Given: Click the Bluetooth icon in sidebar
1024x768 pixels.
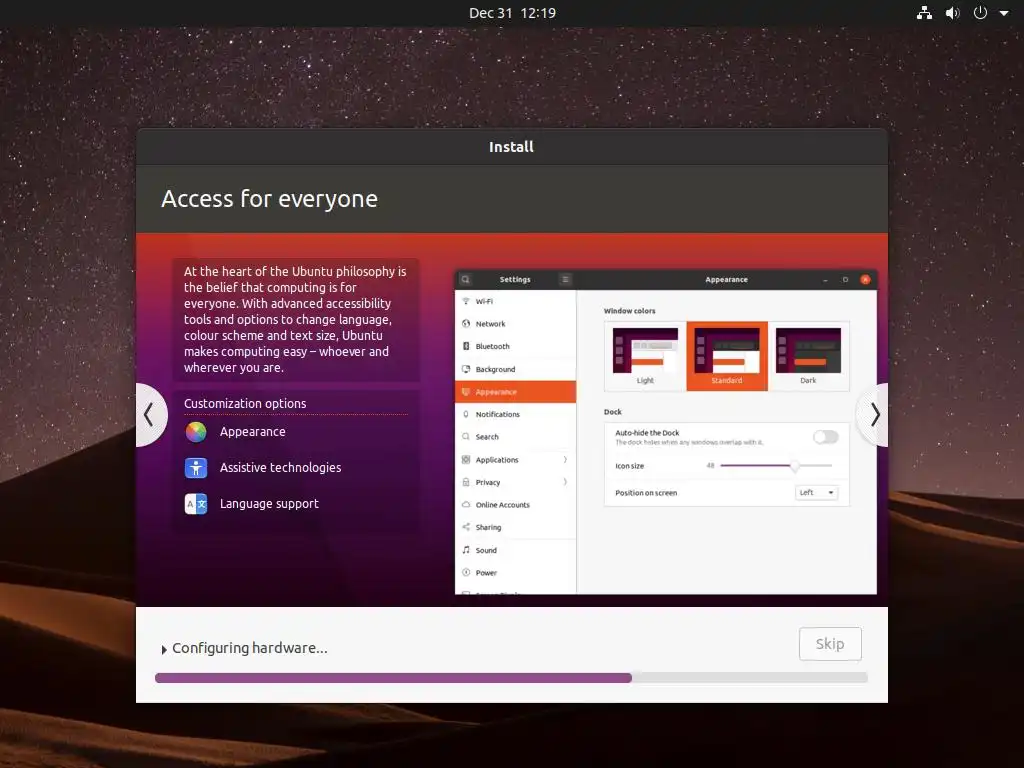Looking at the screenshot, I should (x=466, y=346).
